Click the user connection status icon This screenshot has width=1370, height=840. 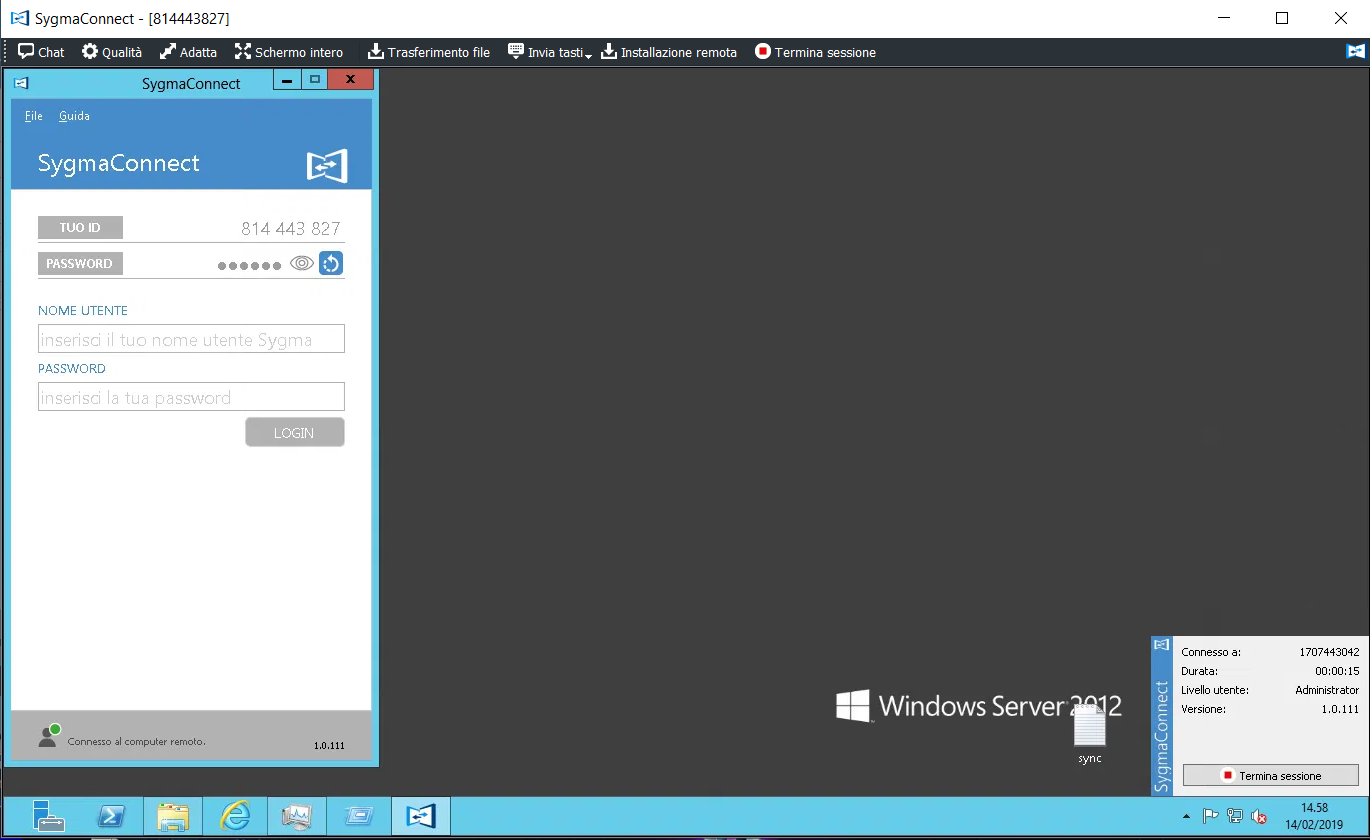pos(49,736)
